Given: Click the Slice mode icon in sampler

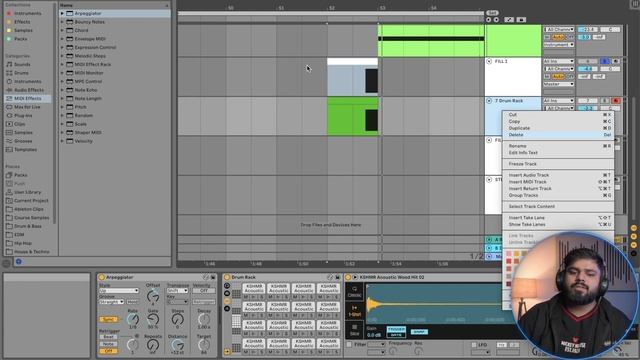Looking at the screenshot, I should tap(354, 330).
